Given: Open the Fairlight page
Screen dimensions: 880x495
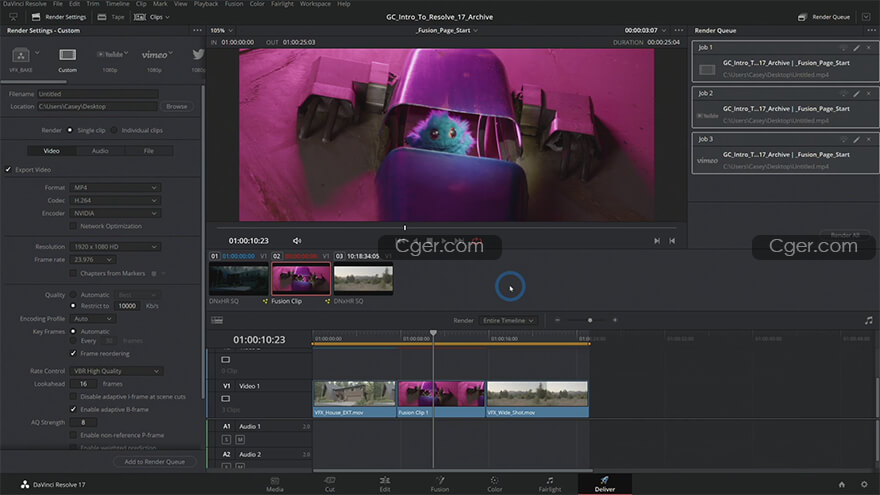Looking at the screenshot, I should pyautogui.click(x=549, y=484).
